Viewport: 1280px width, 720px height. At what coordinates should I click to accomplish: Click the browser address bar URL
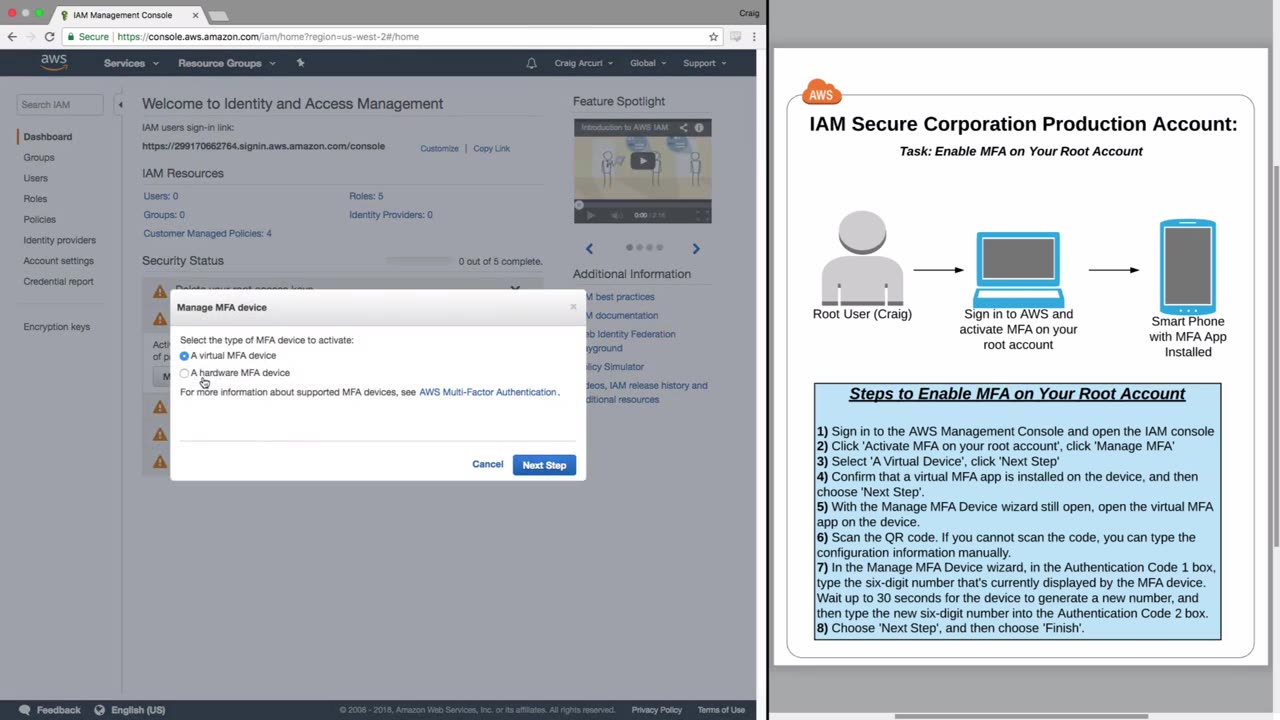tap(268, 37)
